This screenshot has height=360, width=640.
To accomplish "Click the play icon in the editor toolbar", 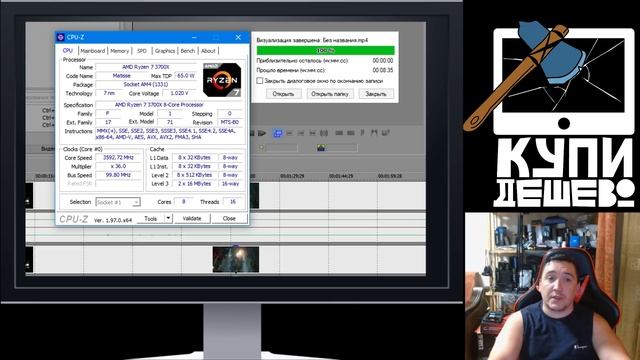I will [262, 133].
